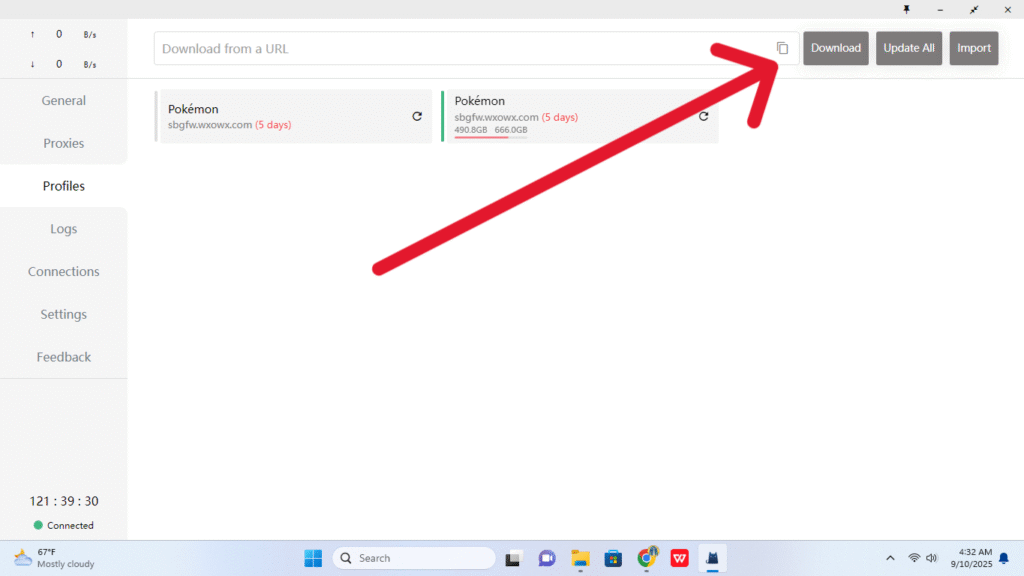The width and height of the screenshot is (1024, 576).
Task: Click the paste-from-clipboard icon in URL field
Action: coord(782,48)
